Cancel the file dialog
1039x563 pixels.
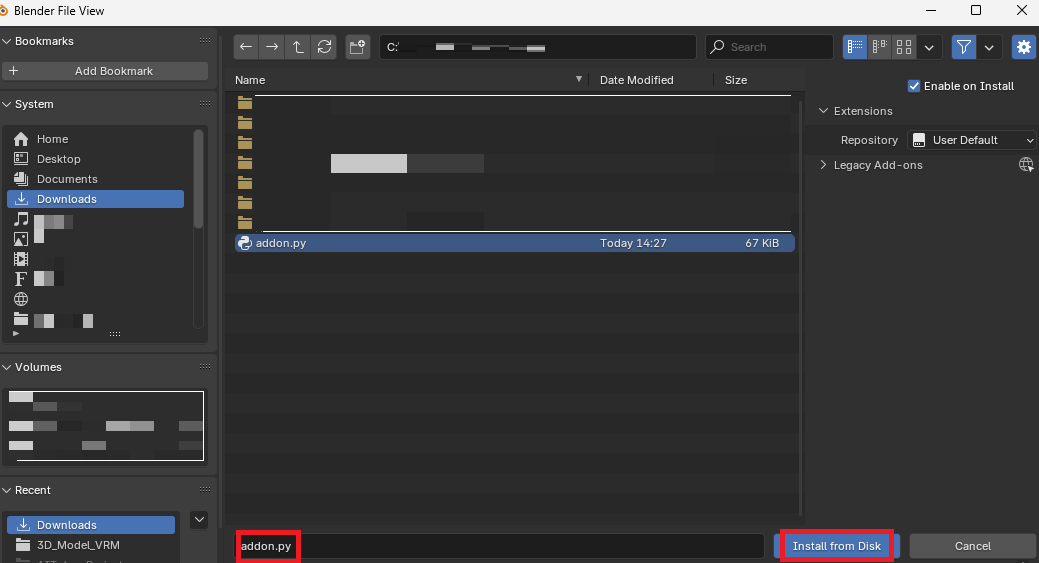[972, 546]
